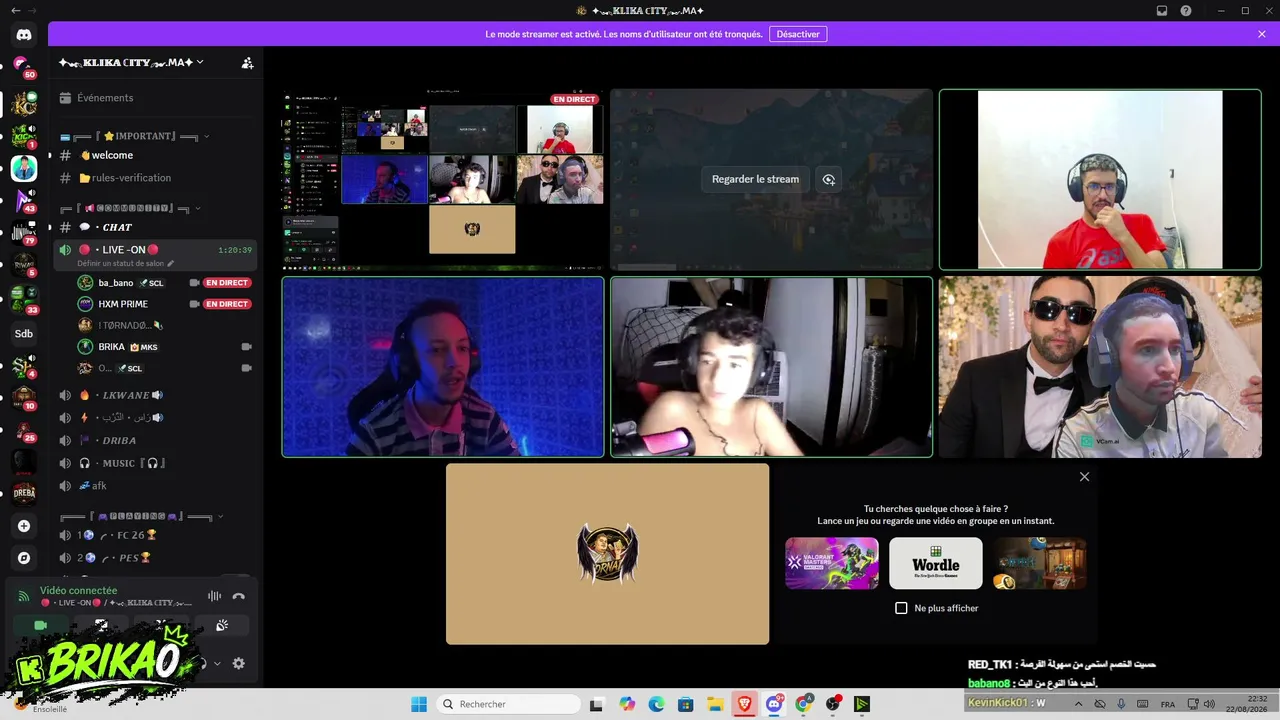Viewport: 1280px width, 720px height.
Task: Disconnect from voice call
Action: 238,596
